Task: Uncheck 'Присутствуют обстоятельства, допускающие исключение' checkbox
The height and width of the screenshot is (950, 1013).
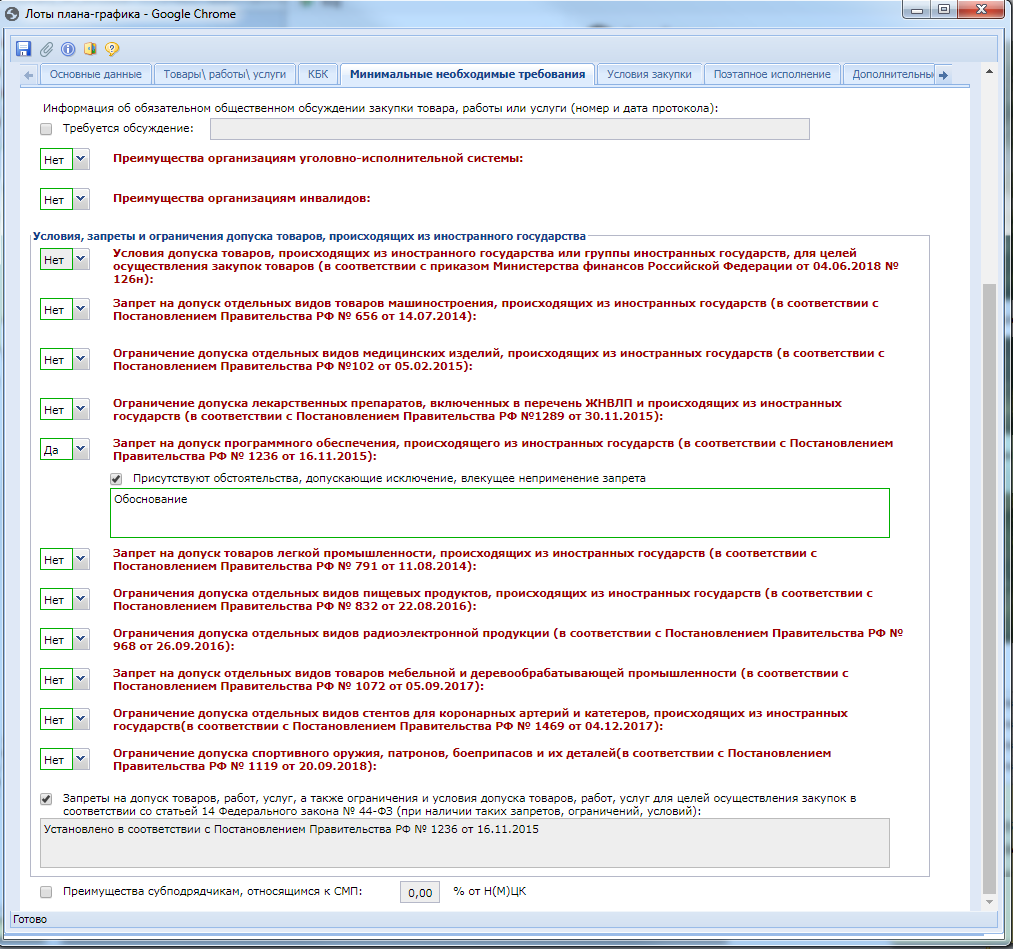Action: [x=116, y=479]
